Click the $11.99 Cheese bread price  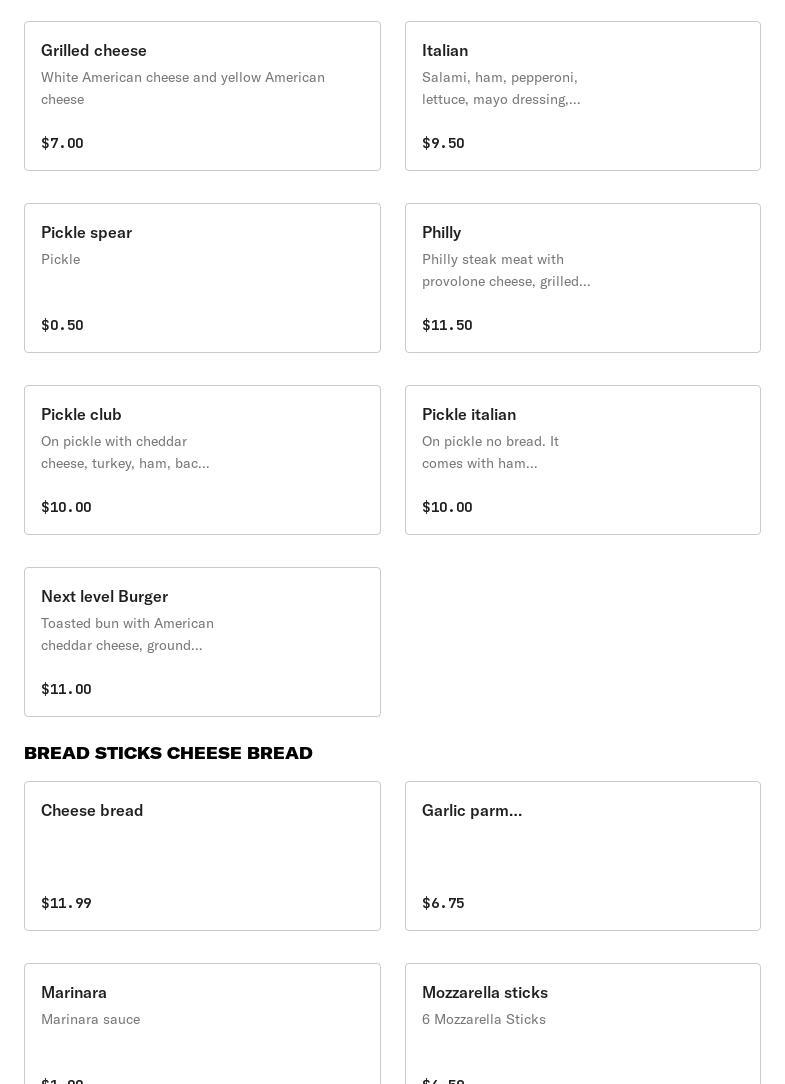tap(66, 903)
